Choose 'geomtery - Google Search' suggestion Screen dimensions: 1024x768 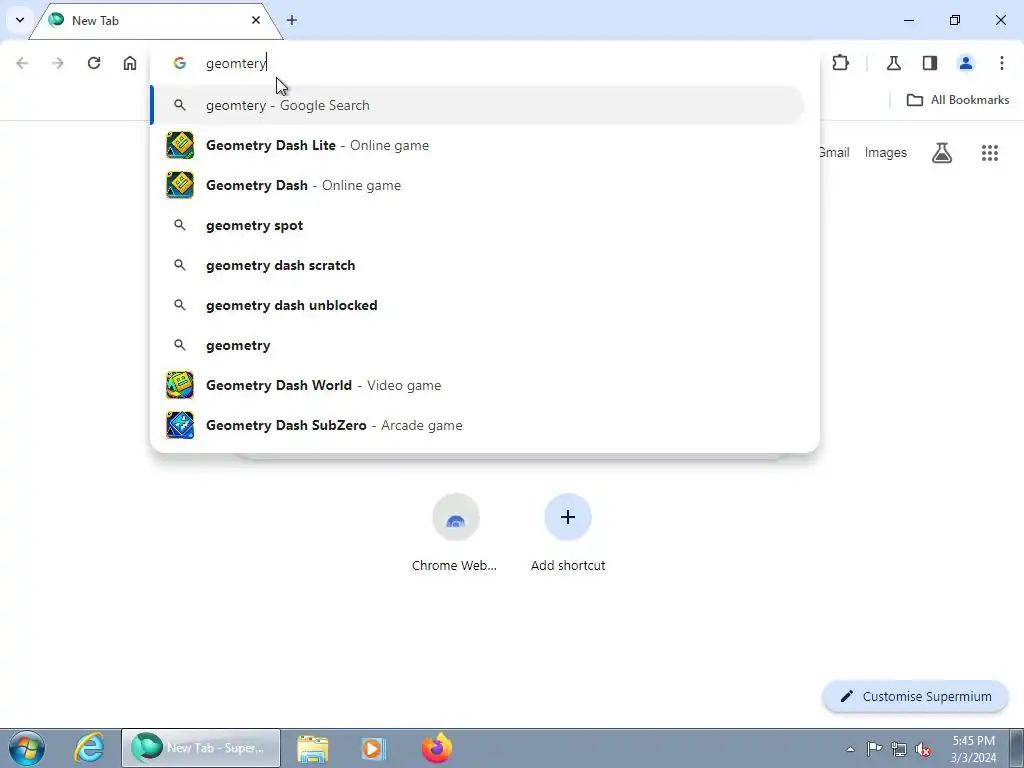(479, 105)
